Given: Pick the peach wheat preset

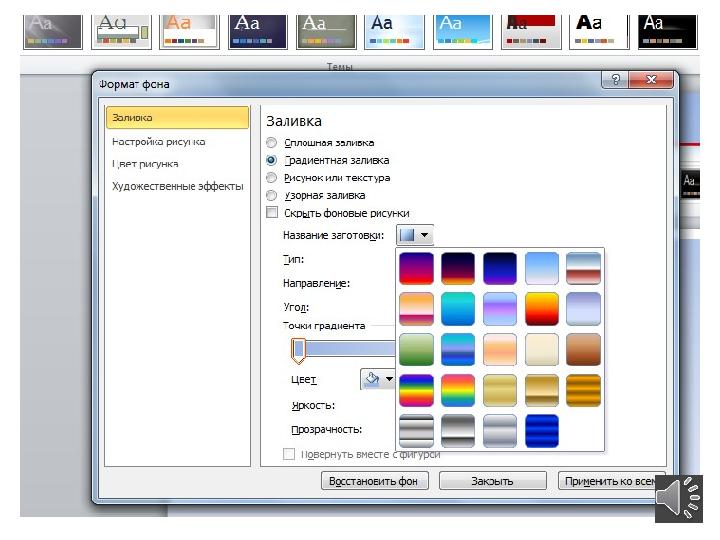Looking at the screenshot, I should (x=500, y=349).
